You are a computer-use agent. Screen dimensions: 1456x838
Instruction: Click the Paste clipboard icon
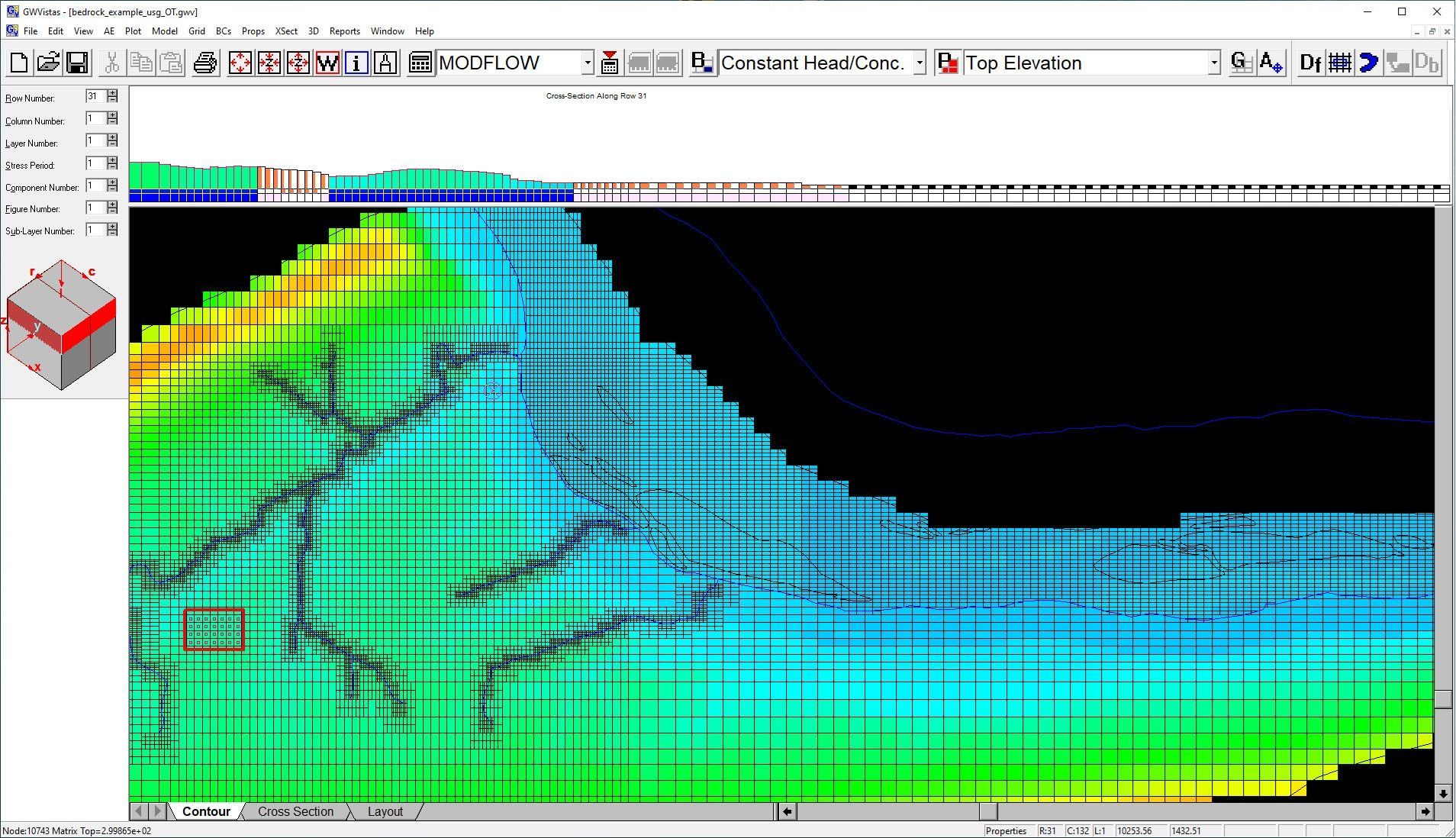[171, 63]
